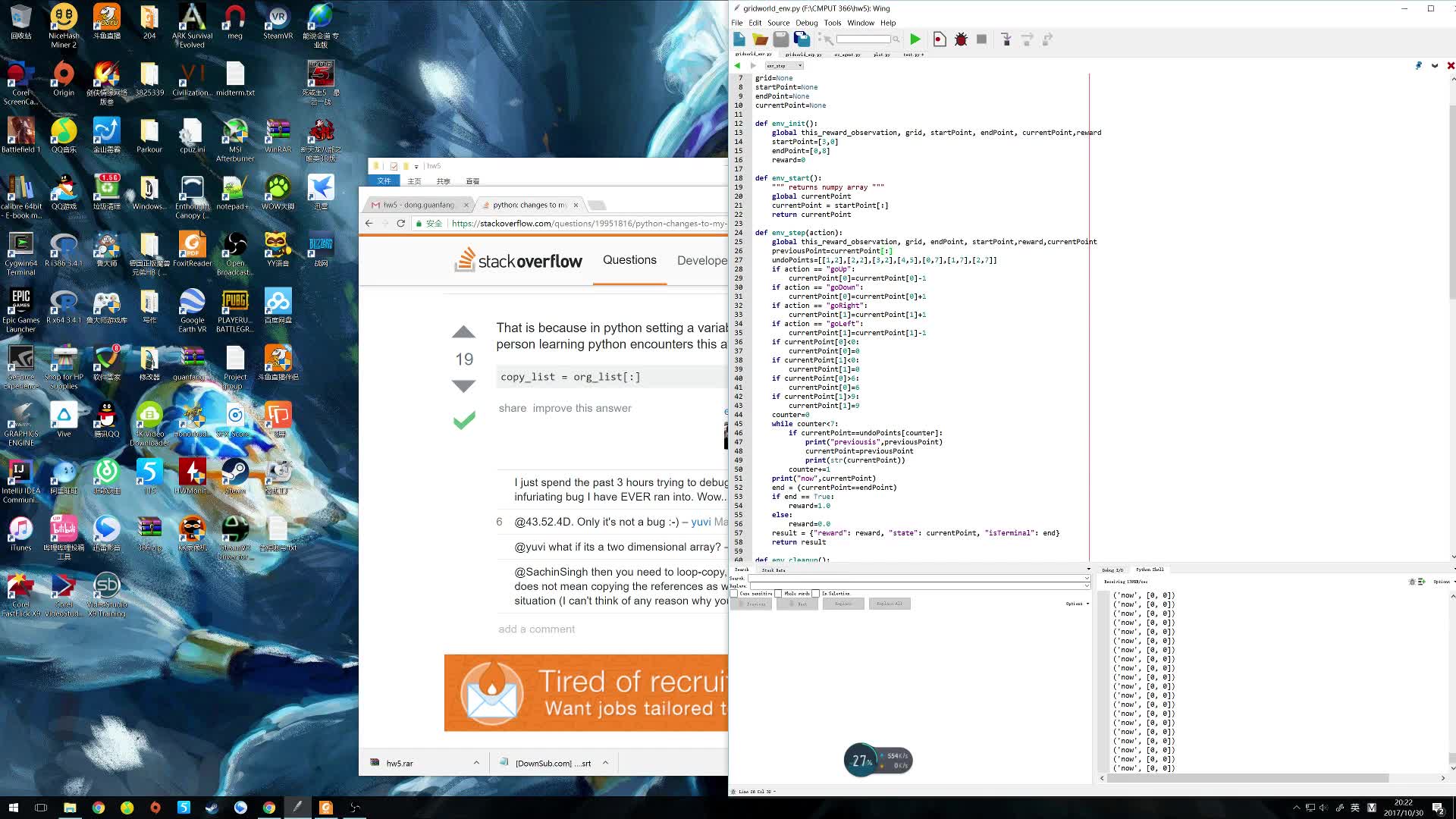Click the New File icon in Wing toolbar
Image resolution: width=1456 pixels, height=819 pixels.
pyautogui.click(x=739, y=39)
